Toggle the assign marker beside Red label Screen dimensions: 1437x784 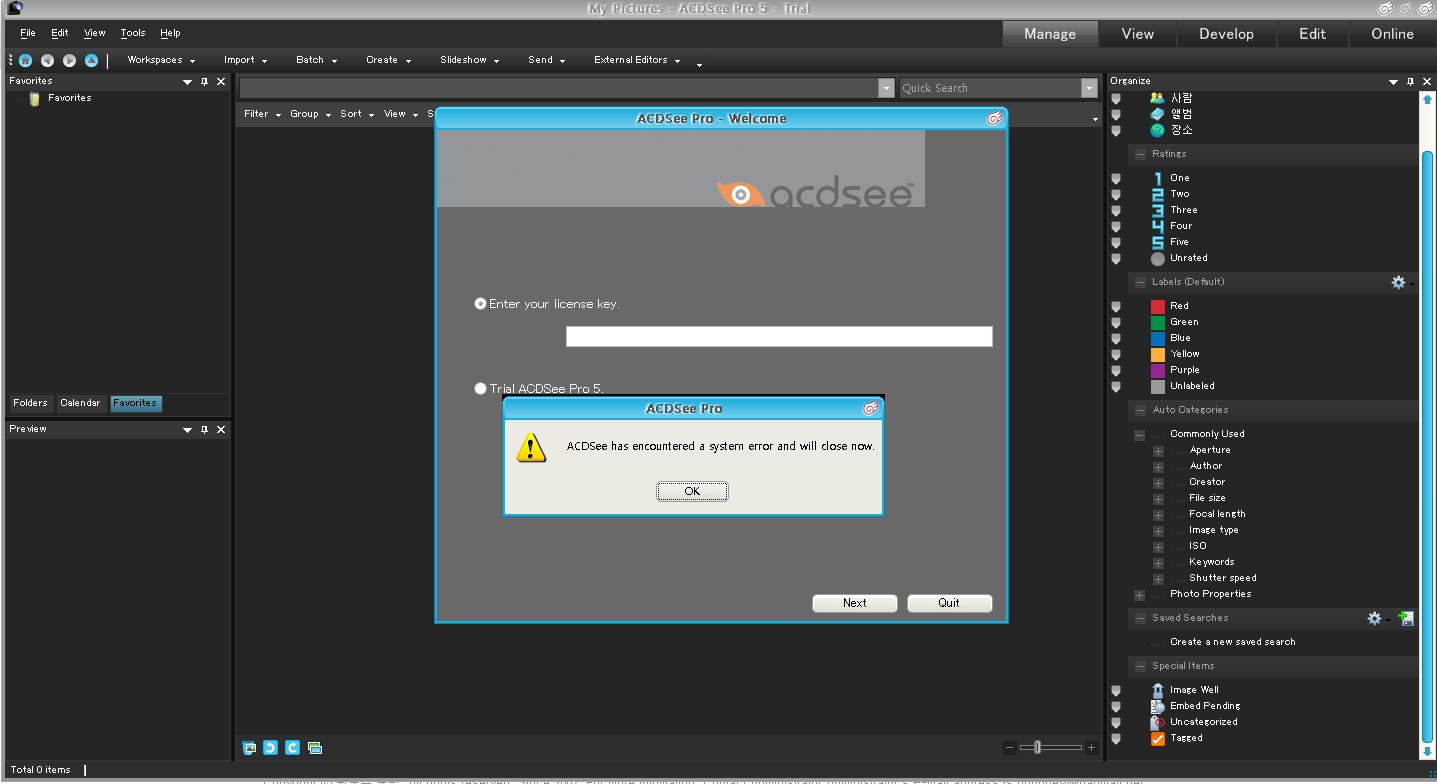click(x=1116, y=306)
